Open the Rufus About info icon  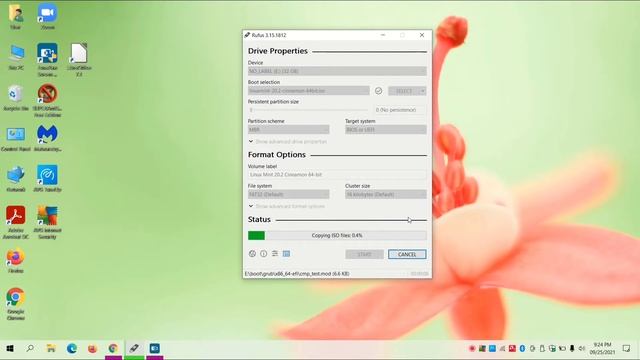pos(264,254)
